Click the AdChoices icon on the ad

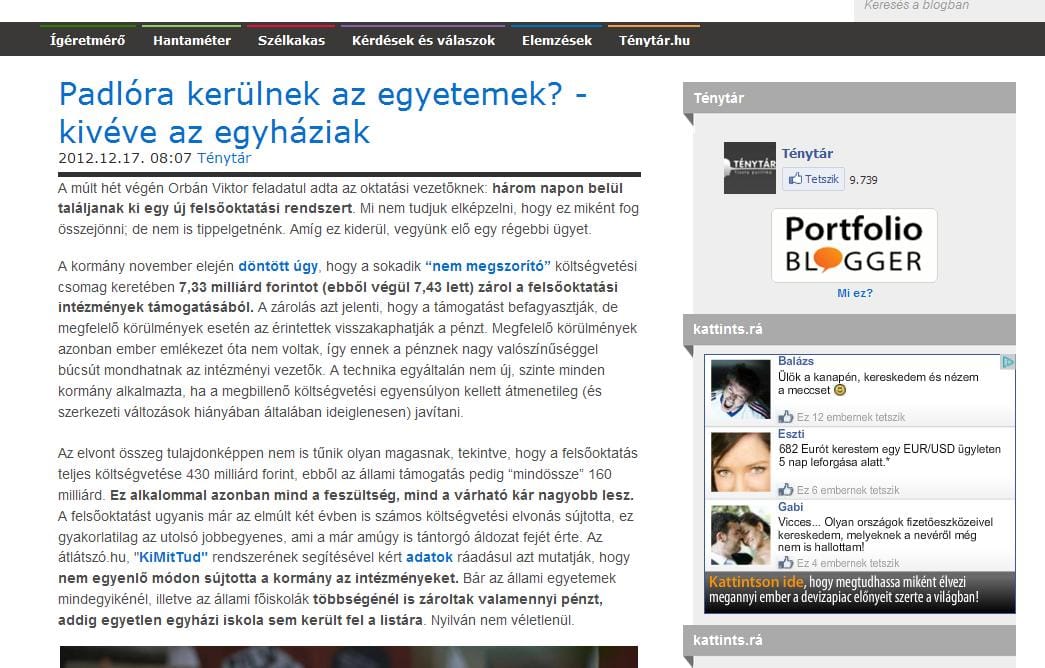(1008, 362)
